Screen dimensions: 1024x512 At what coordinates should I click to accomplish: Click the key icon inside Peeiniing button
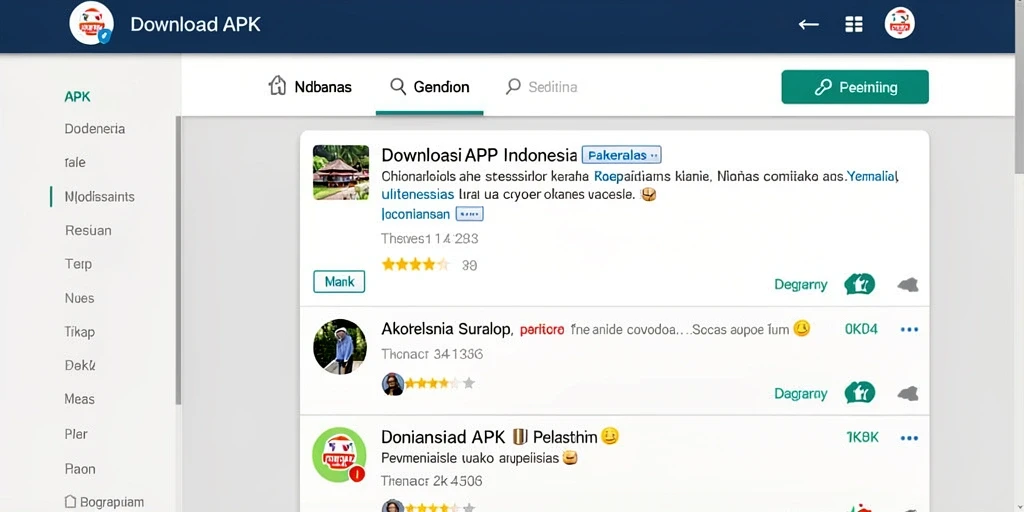(823, 87)
